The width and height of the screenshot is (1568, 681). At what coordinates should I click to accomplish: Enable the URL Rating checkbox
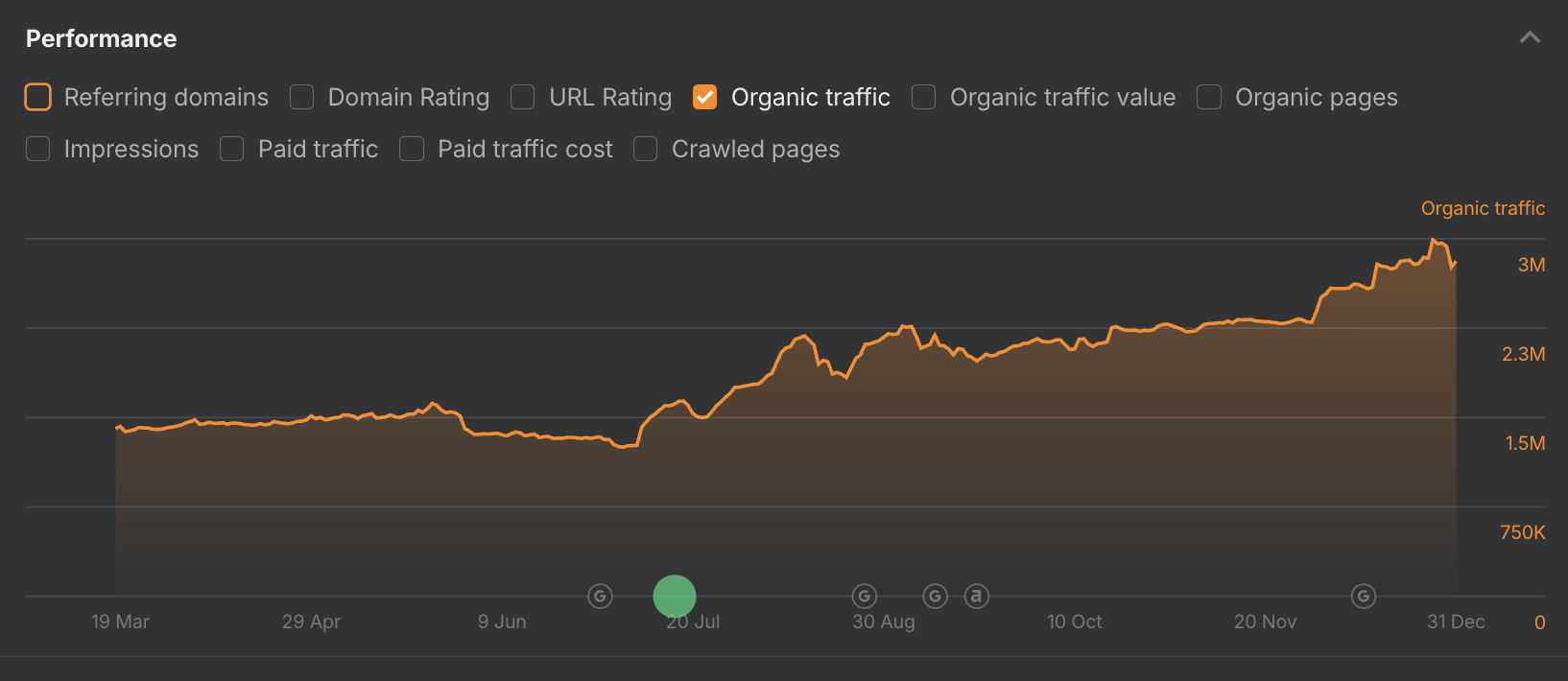click(523, 97)
